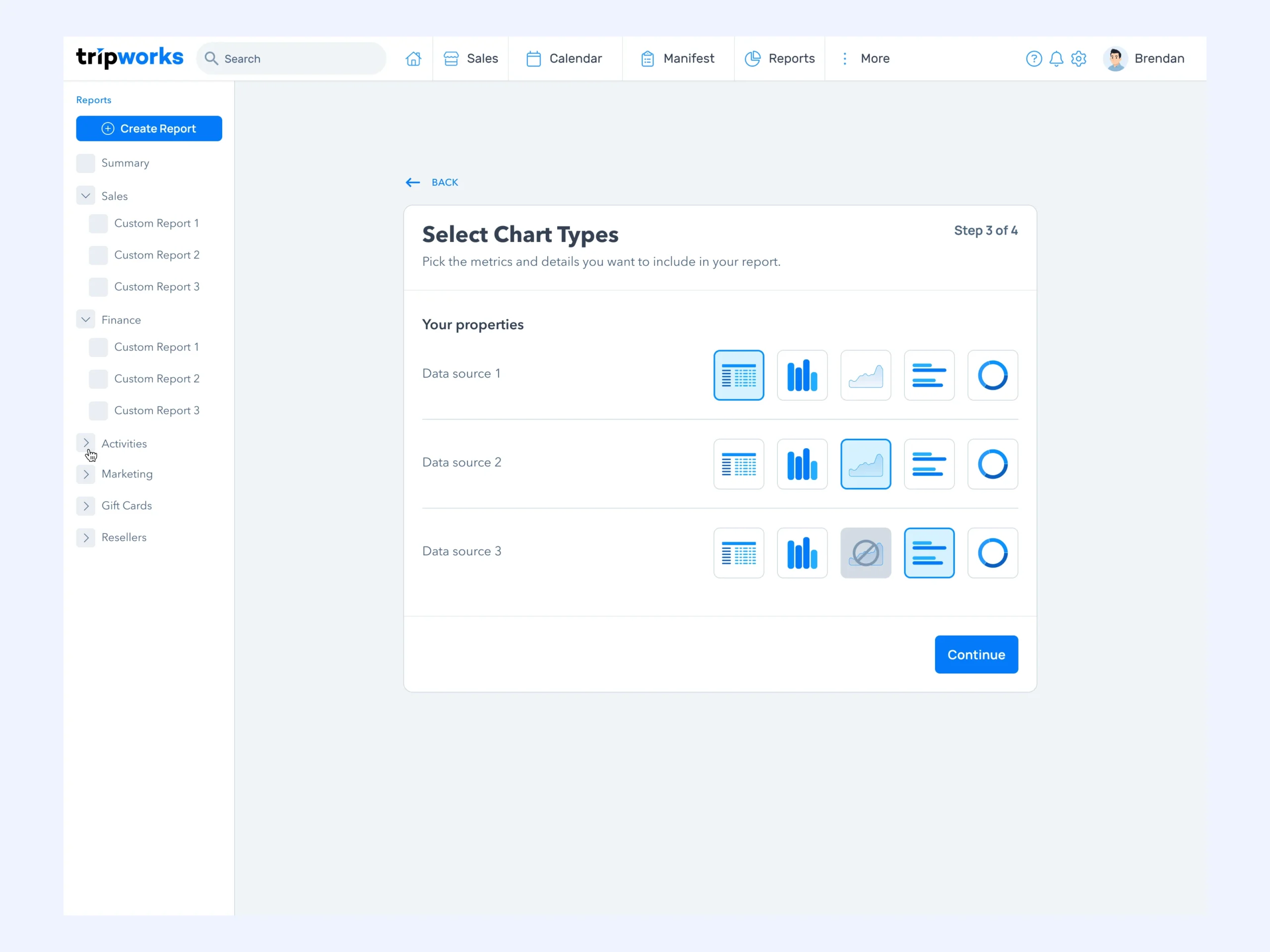
Task: Choose bar chart for Data source 3
Action: 802,553
